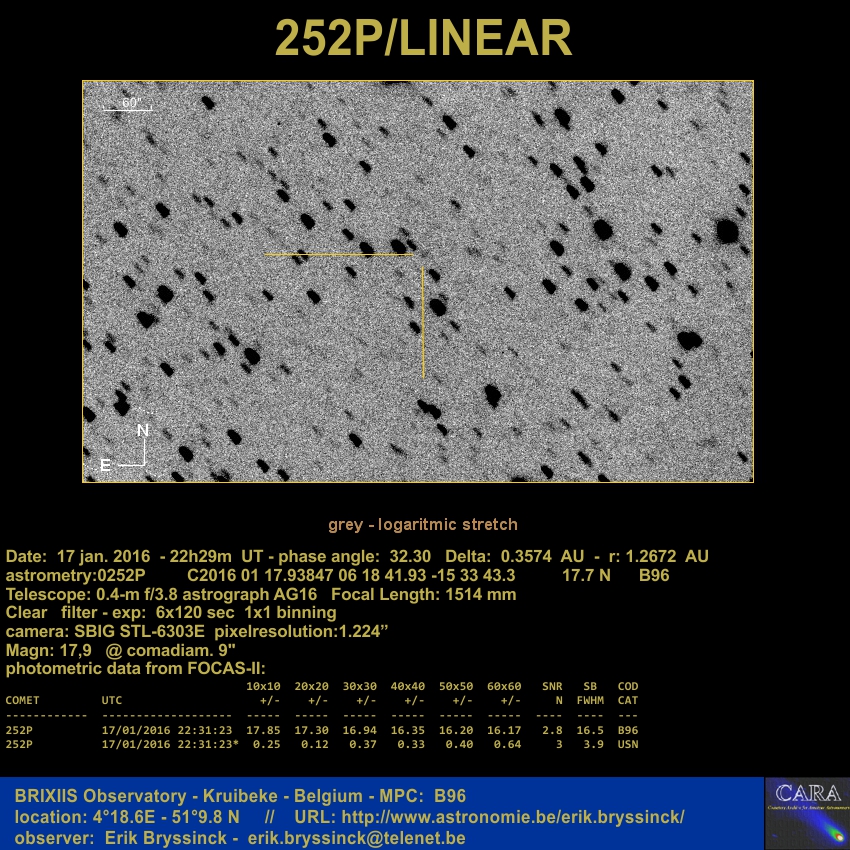Select the Date: 17 jan. 2016 text
The height and width of the screenshot is (850, 850).
click(x=78, y=556)
